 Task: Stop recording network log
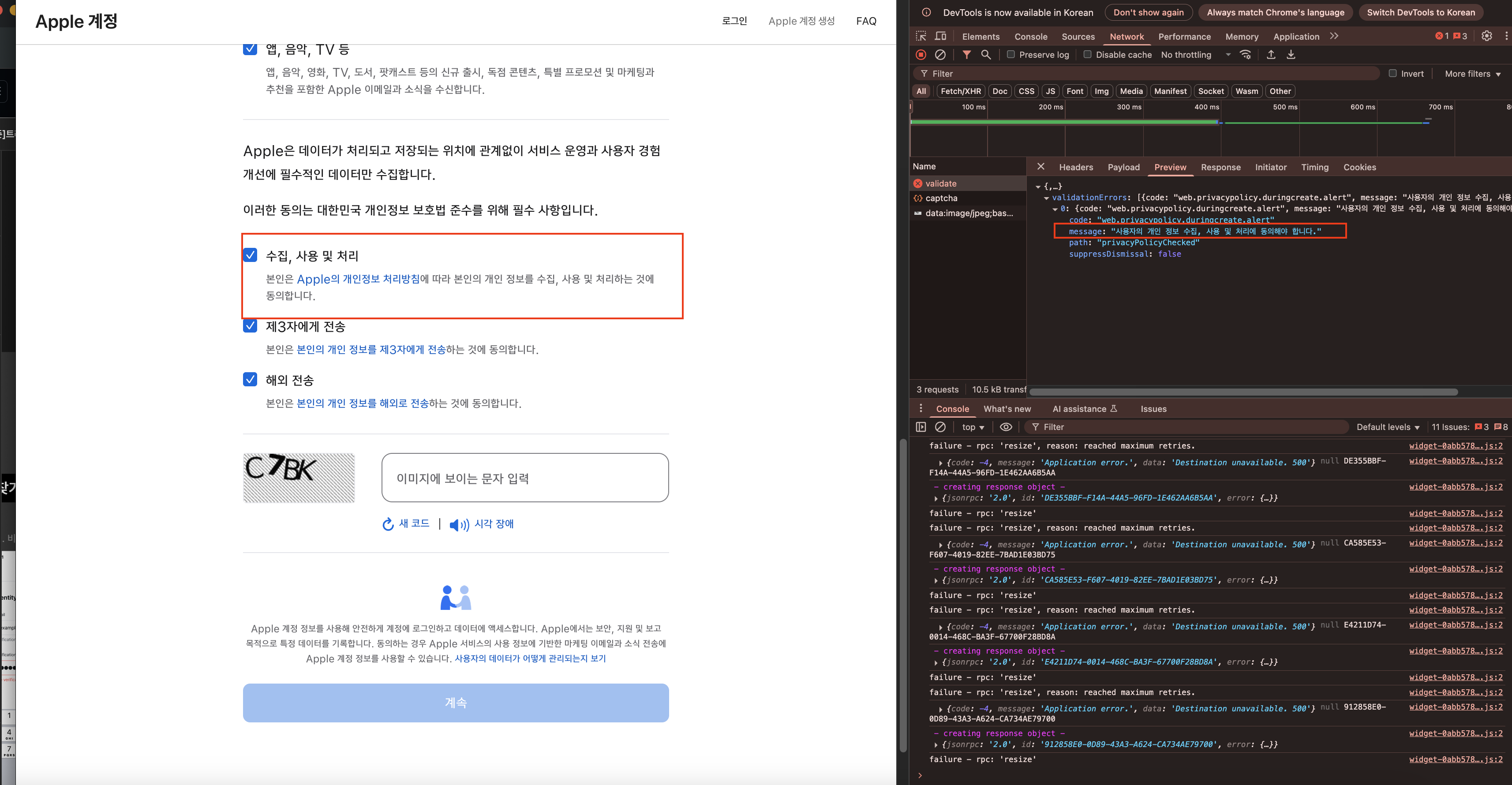pyautogui.click(x=921, y=55)
